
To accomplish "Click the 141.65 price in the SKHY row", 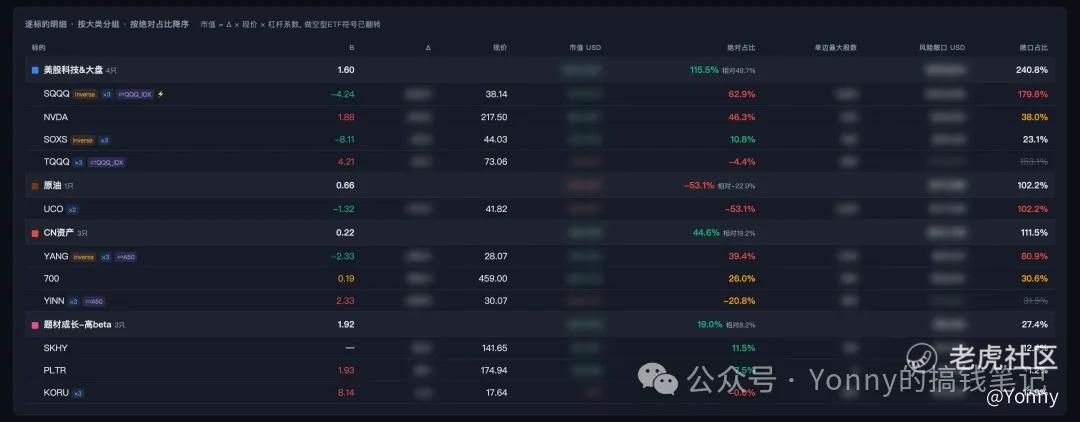I will point(495,348).
